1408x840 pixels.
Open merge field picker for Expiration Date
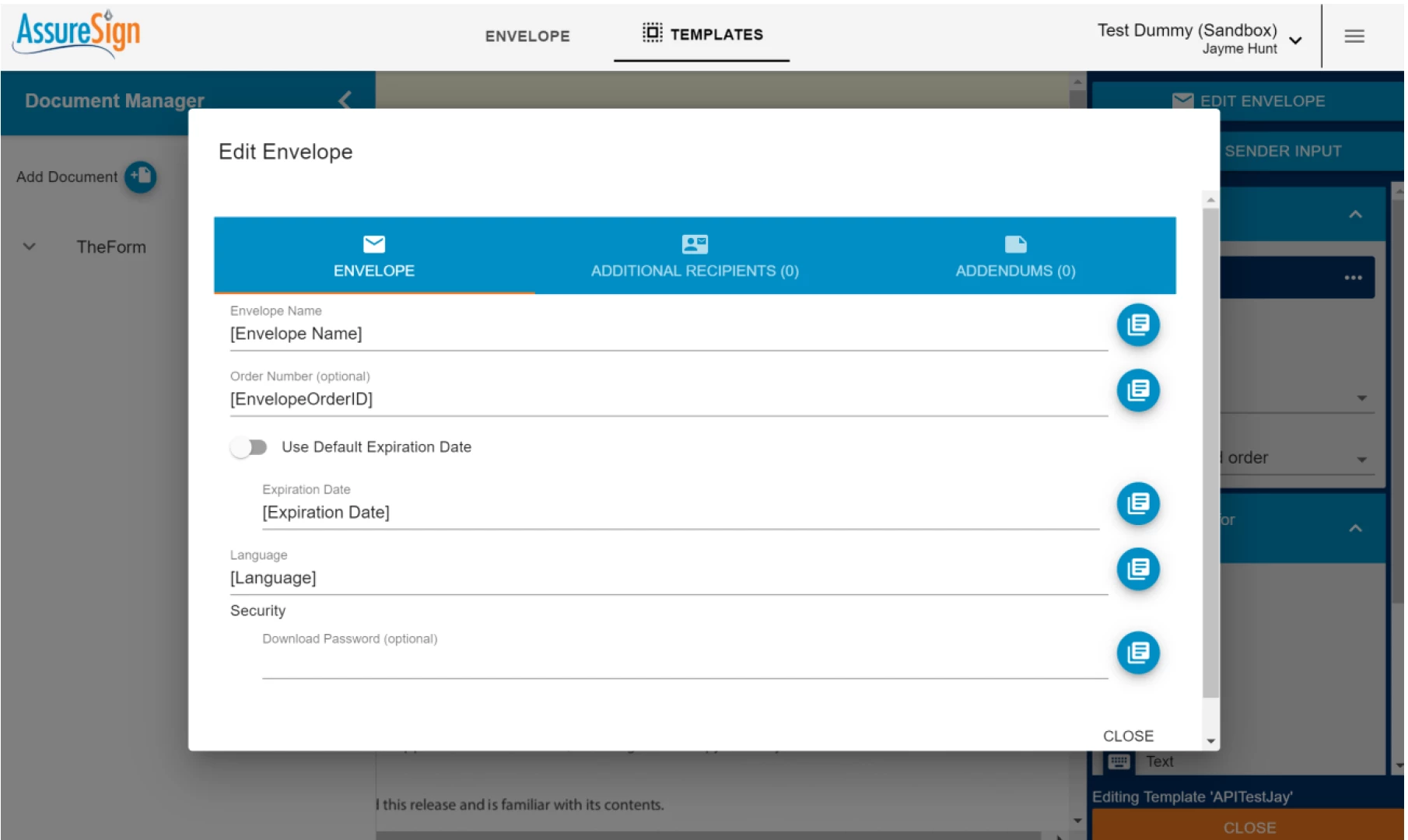click(x=1138, y=504)
